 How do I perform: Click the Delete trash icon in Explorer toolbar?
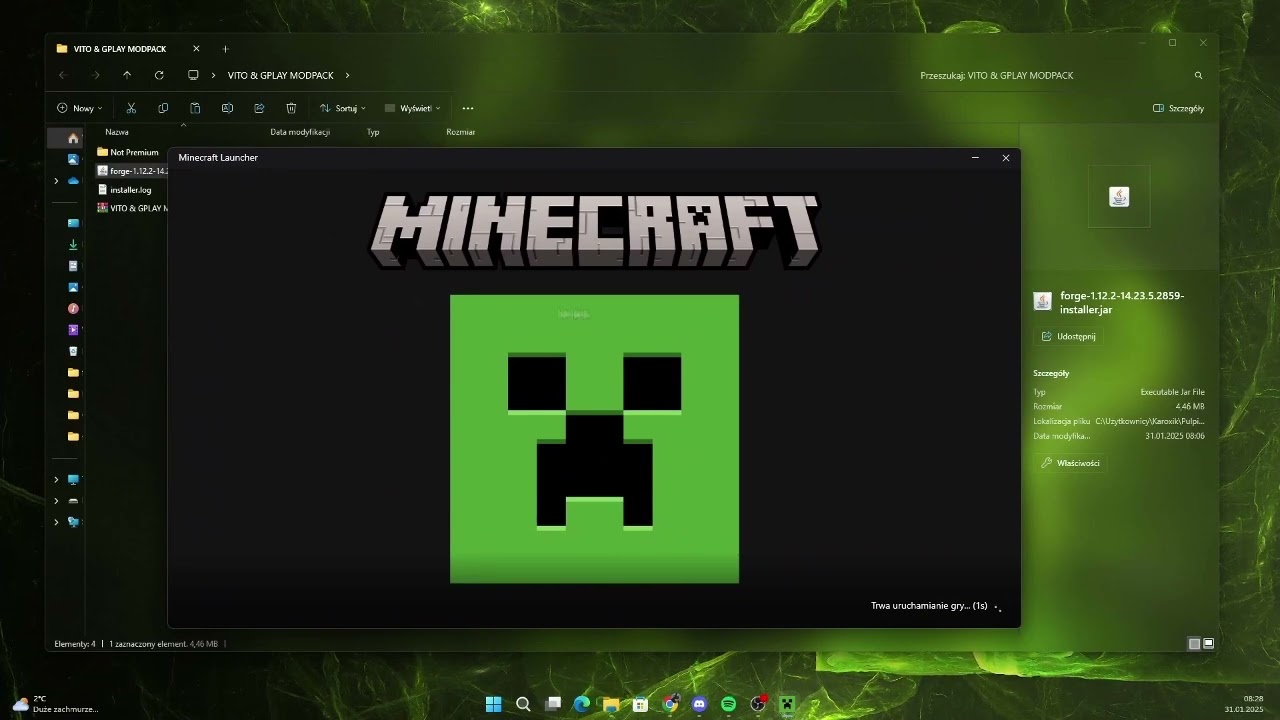[x=291, y=108]
